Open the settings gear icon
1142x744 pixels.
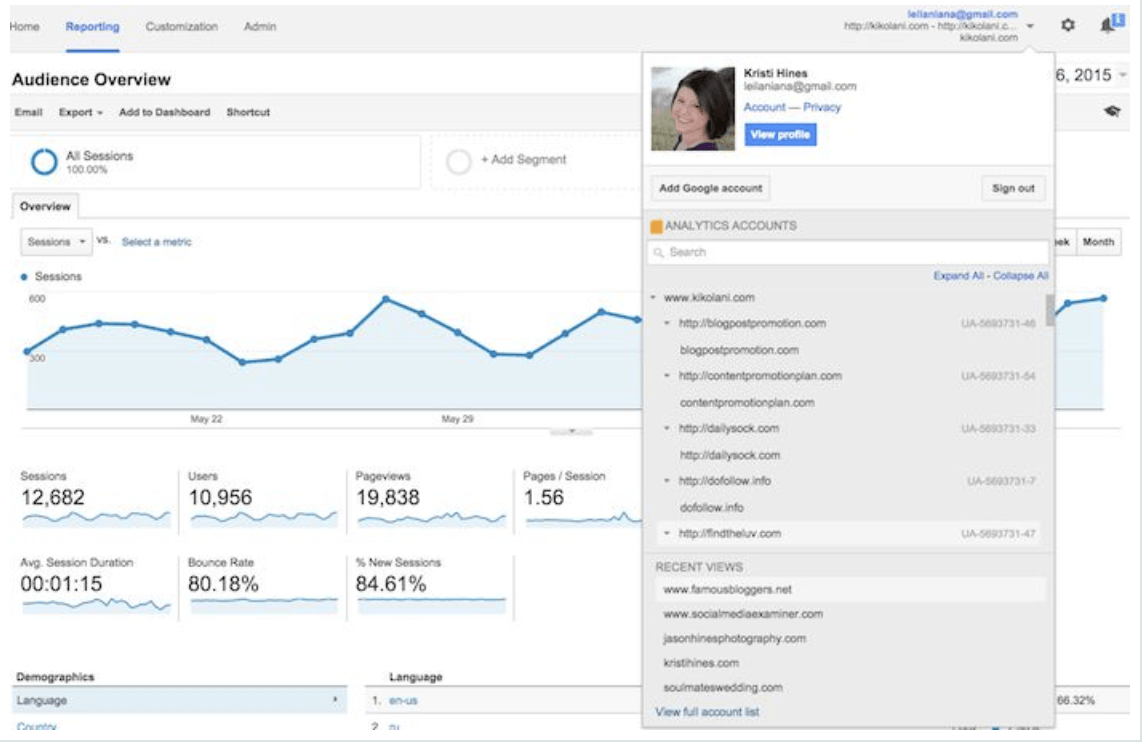click(x=1067, y=26)
